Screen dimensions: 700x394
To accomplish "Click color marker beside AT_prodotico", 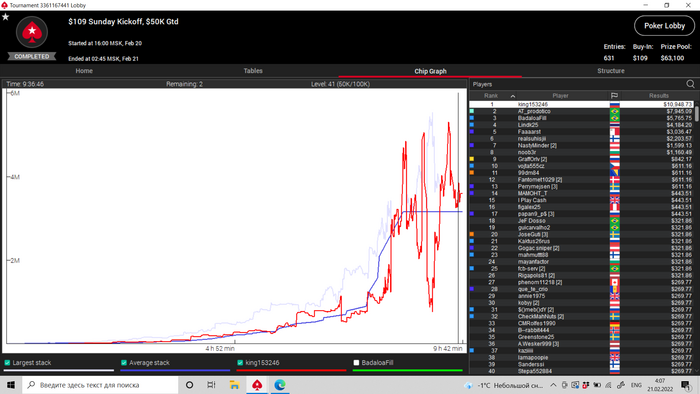I will point(472,111).
